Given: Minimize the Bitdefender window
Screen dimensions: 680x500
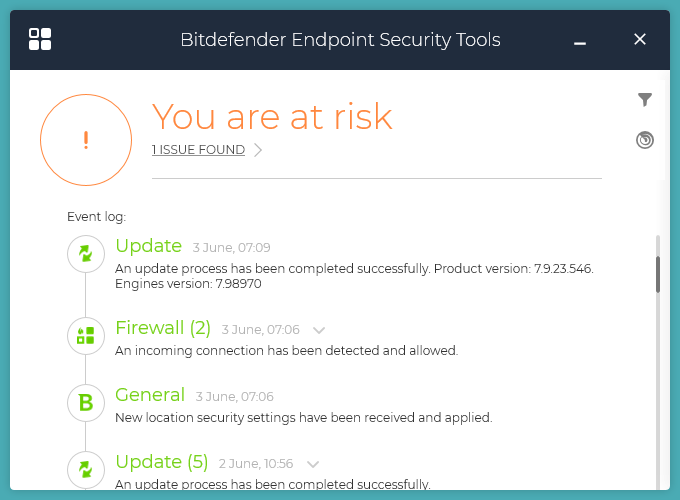Looking at the screenshot, I should coord(580,40).
